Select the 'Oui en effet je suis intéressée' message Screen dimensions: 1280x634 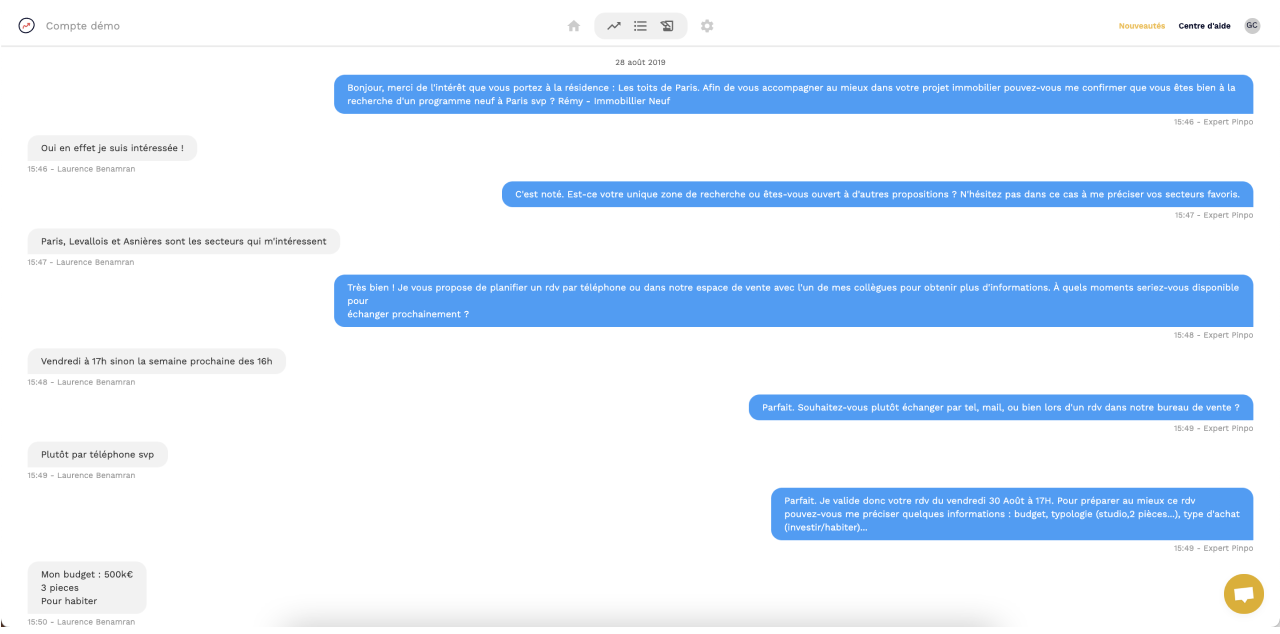112,148
